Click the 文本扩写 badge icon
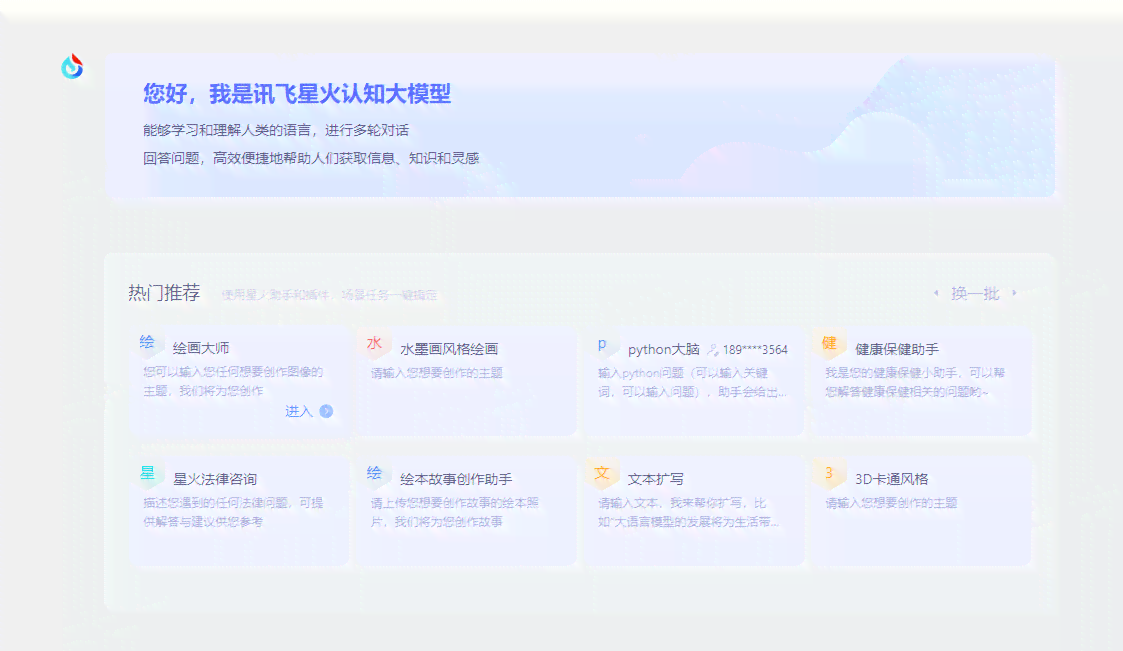Screen dimensions: 1123x651 602,473
